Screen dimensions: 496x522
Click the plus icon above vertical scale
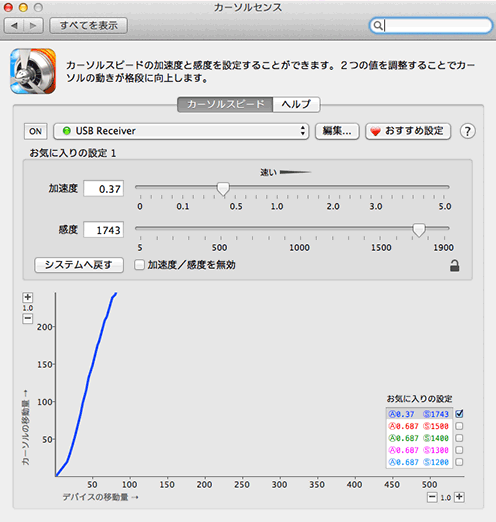tap(28, 297)
